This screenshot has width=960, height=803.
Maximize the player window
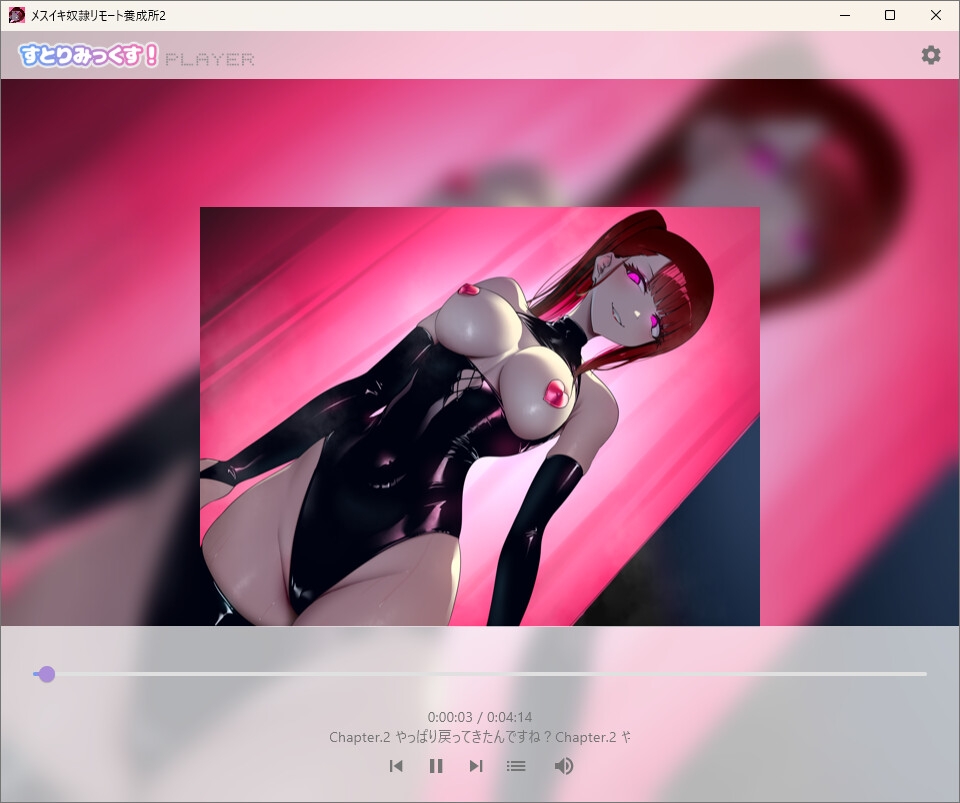click(x=890, y=15)
